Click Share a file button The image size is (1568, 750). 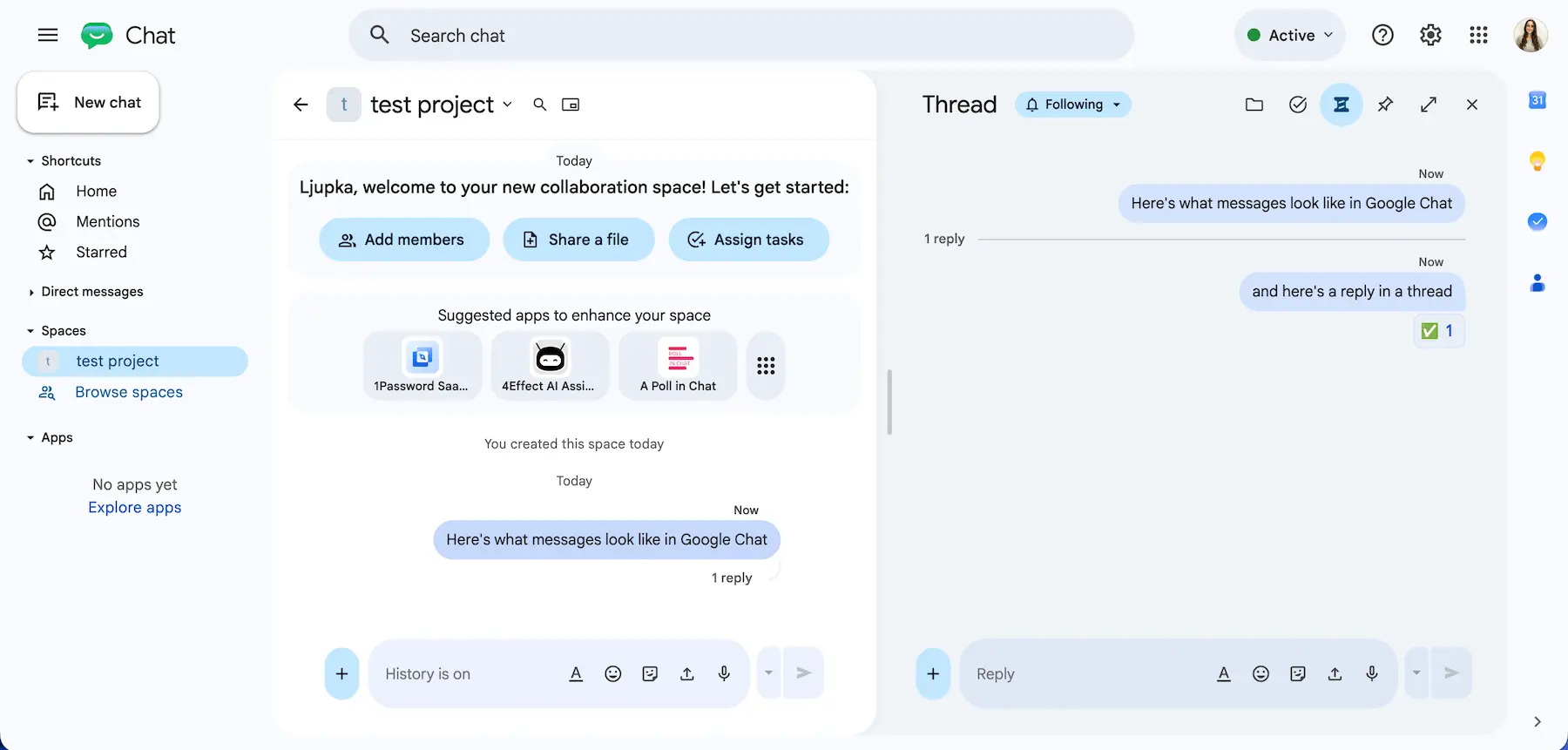[578, 240]
